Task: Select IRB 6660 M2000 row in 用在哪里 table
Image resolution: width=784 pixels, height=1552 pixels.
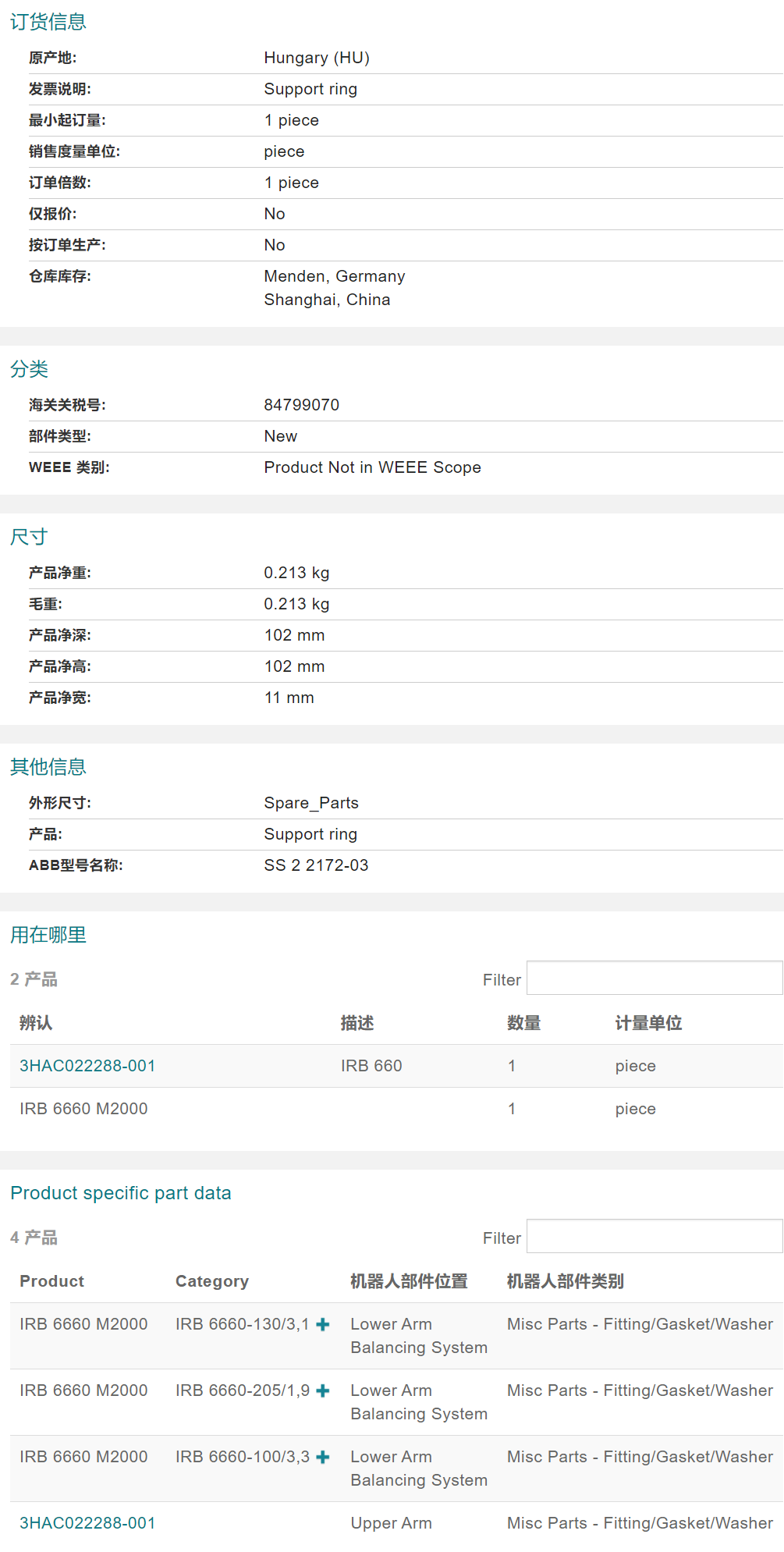Action: click(83, 1109)
